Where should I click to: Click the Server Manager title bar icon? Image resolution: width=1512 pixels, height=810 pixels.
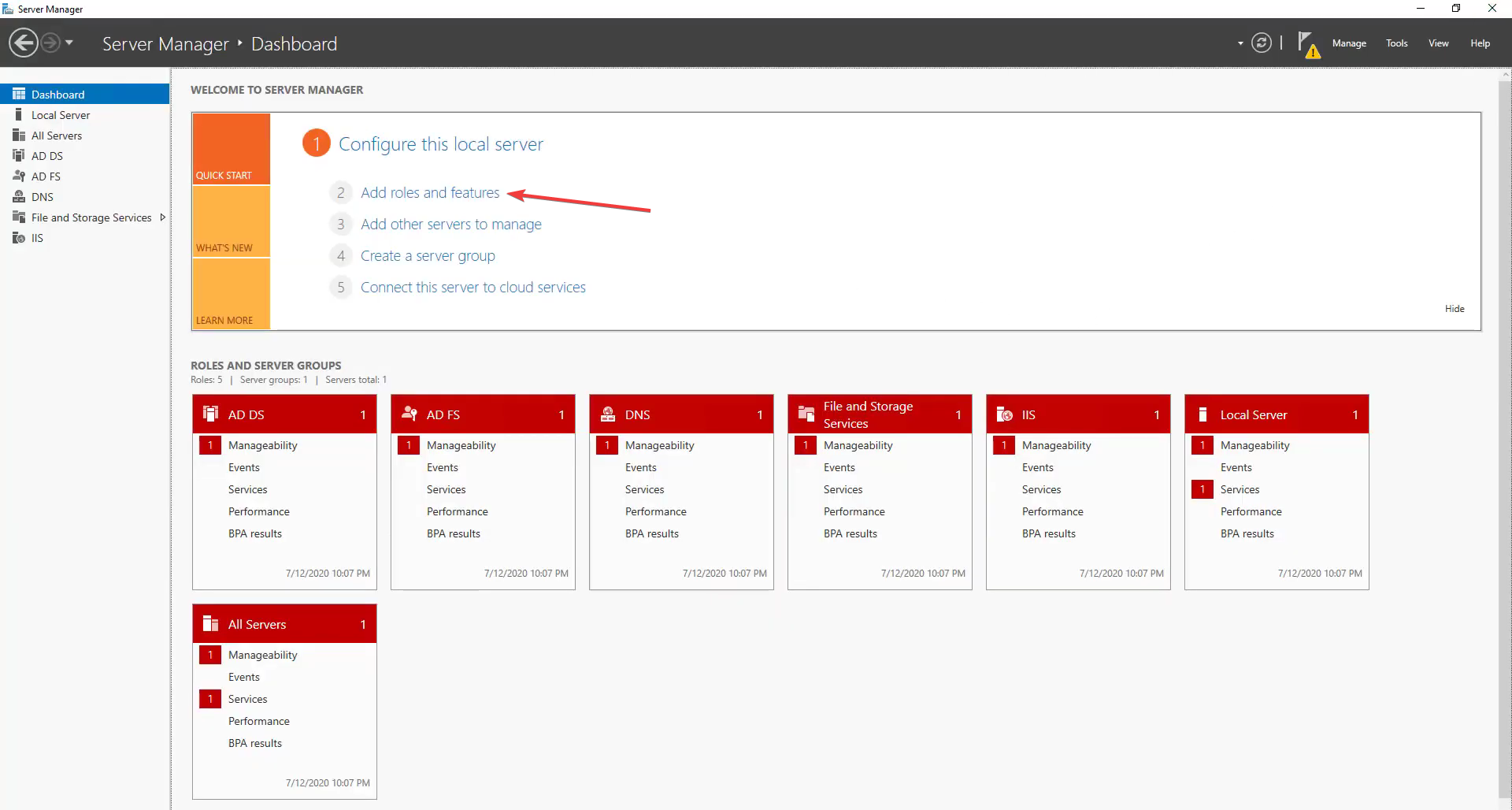pos(8,9)
